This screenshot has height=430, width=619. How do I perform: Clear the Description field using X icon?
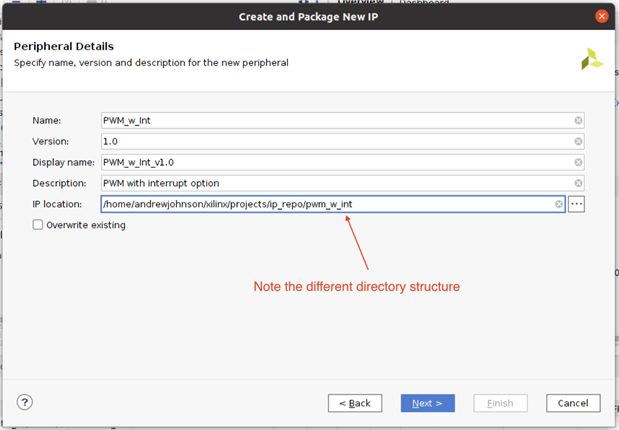578,183
